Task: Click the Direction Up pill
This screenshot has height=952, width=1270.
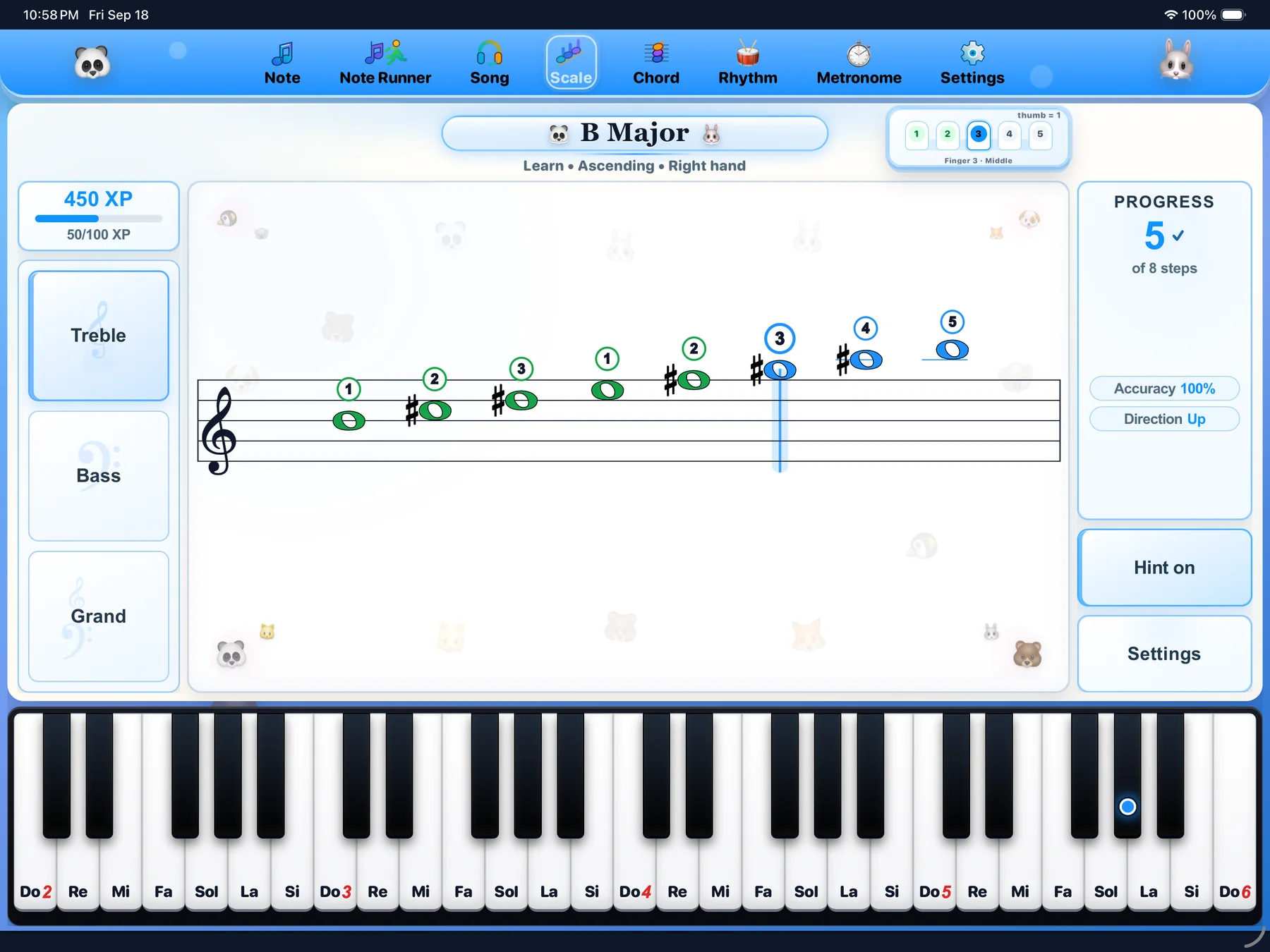Action: click(1164, 419)
